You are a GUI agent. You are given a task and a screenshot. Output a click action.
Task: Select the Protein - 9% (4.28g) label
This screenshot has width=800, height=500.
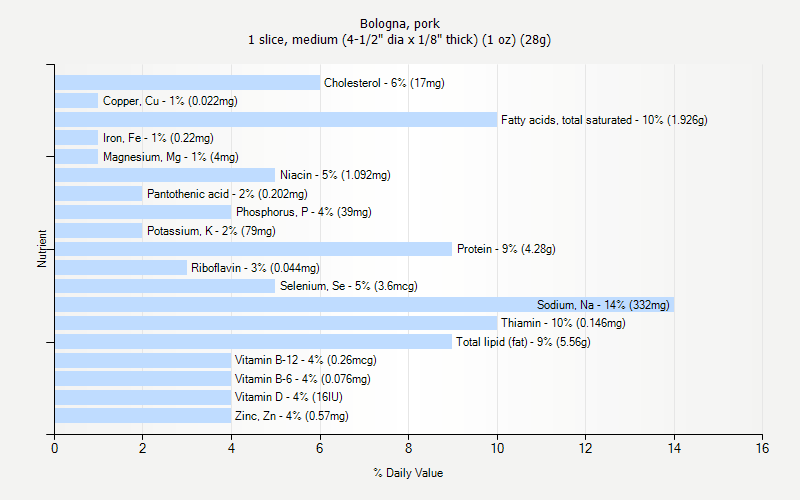tap(506, 249)
